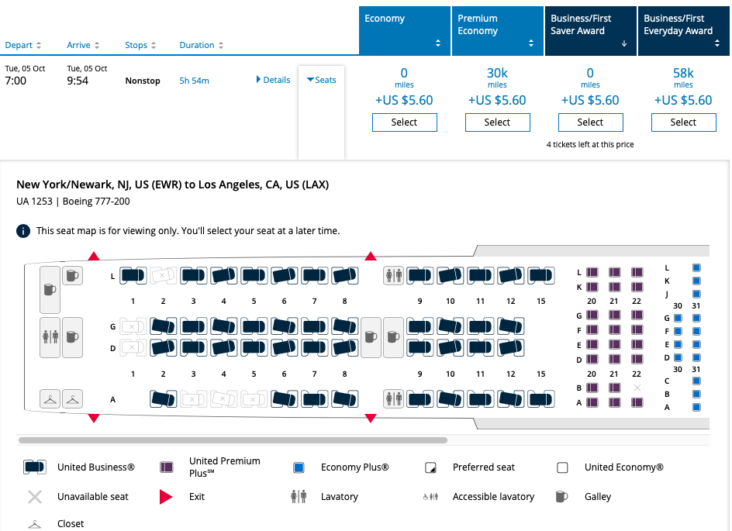Click the Galley legend cup icon

[562, 496]
